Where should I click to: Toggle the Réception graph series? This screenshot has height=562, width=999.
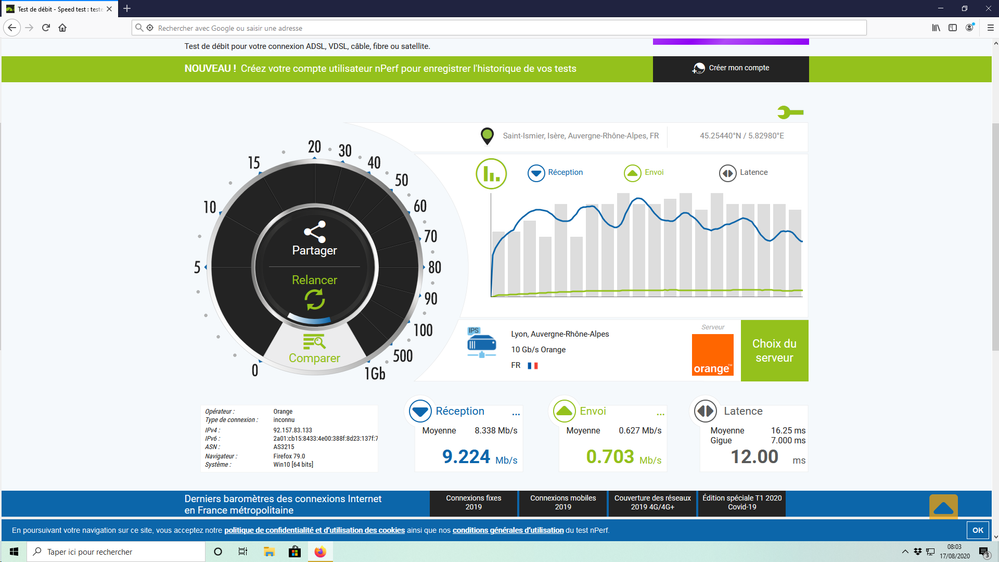coord(555,173)
